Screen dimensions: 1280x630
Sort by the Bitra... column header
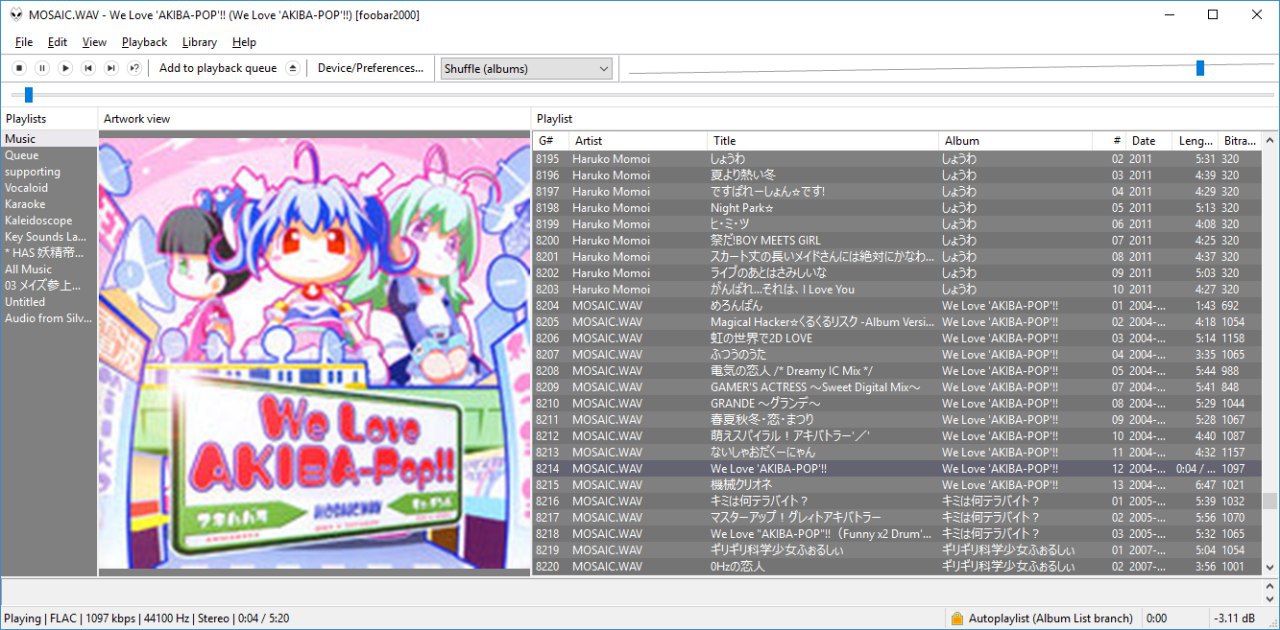(x=1239, y=141)
